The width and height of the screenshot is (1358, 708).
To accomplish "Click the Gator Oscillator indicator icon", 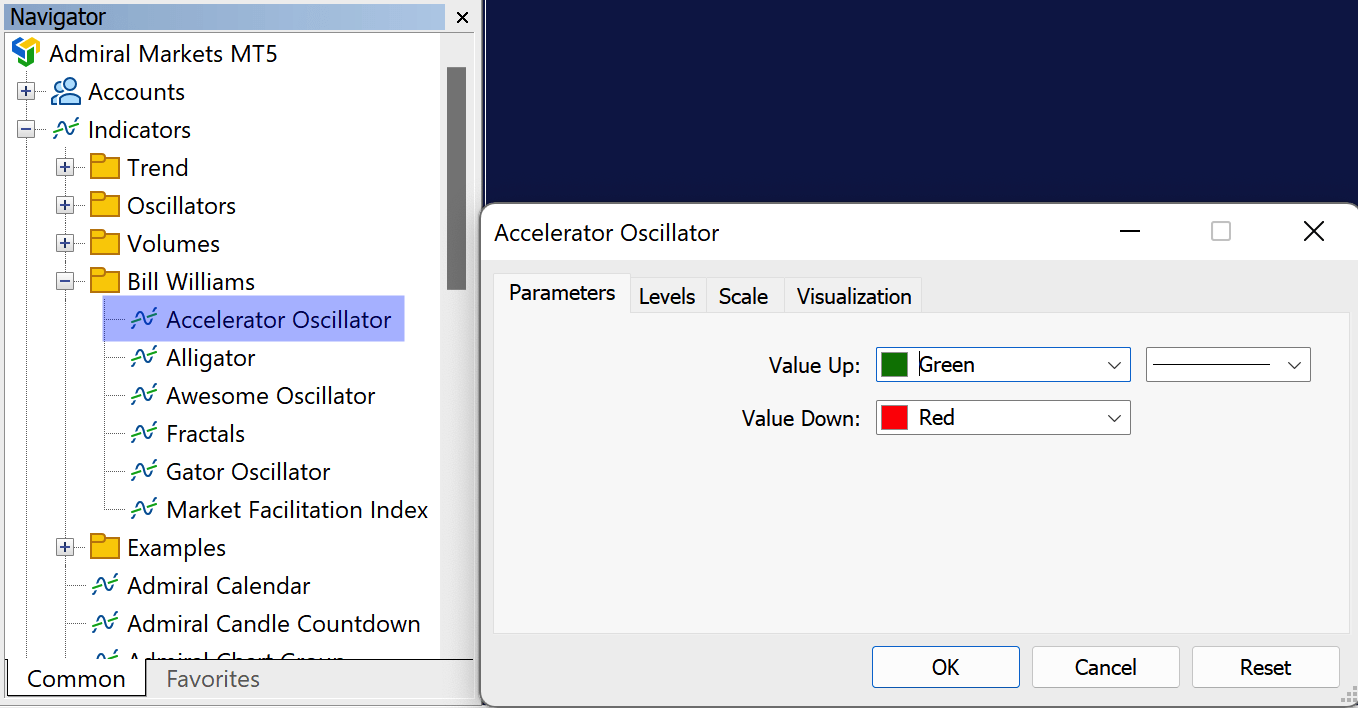I will pos(144,472).
